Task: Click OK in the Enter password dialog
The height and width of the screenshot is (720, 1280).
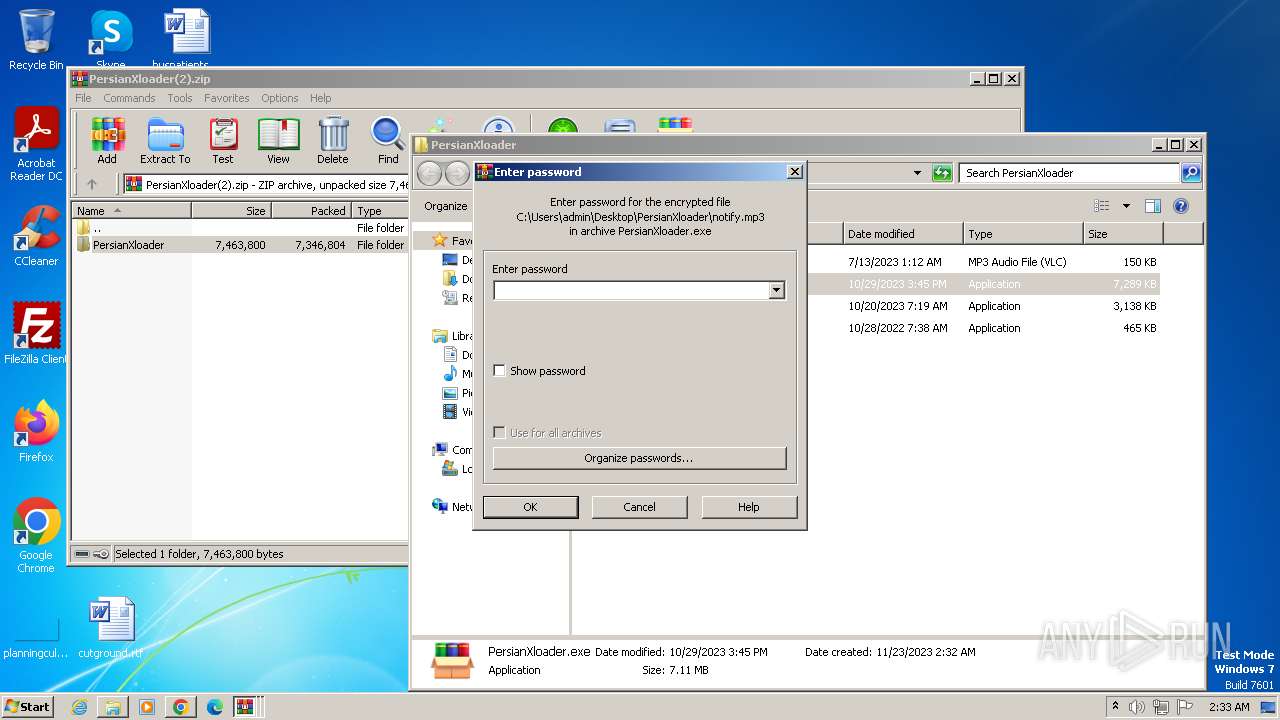Action: pos(530,507)
